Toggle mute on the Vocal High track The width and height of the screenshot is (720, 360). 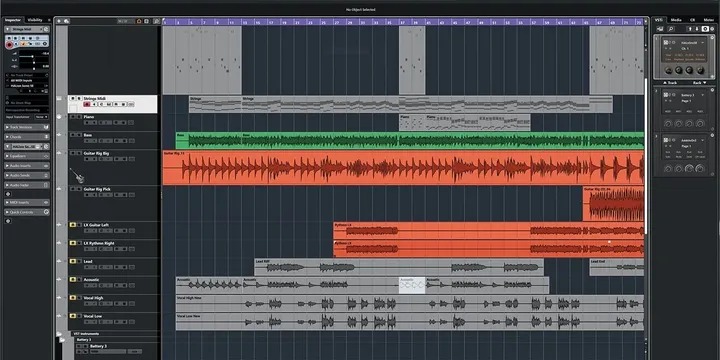73,298
